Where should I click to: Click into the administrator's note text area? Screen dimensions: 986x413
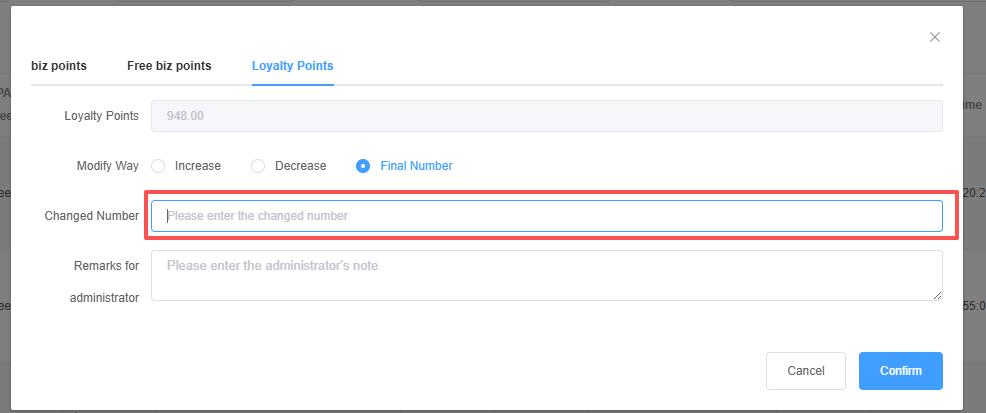[x=546, y=275]
